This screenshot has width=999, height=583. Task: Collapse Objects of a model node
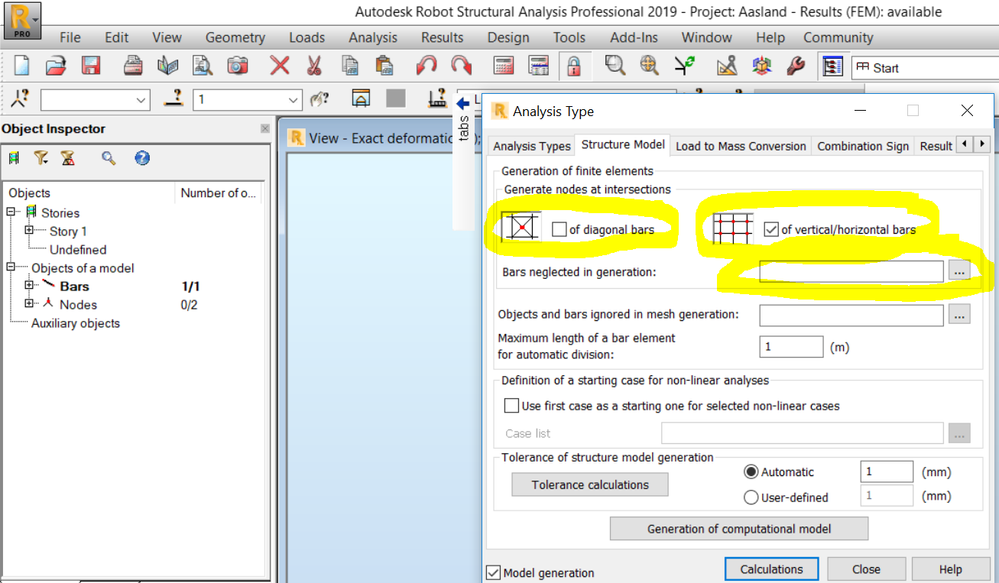(x=11, y=268)
